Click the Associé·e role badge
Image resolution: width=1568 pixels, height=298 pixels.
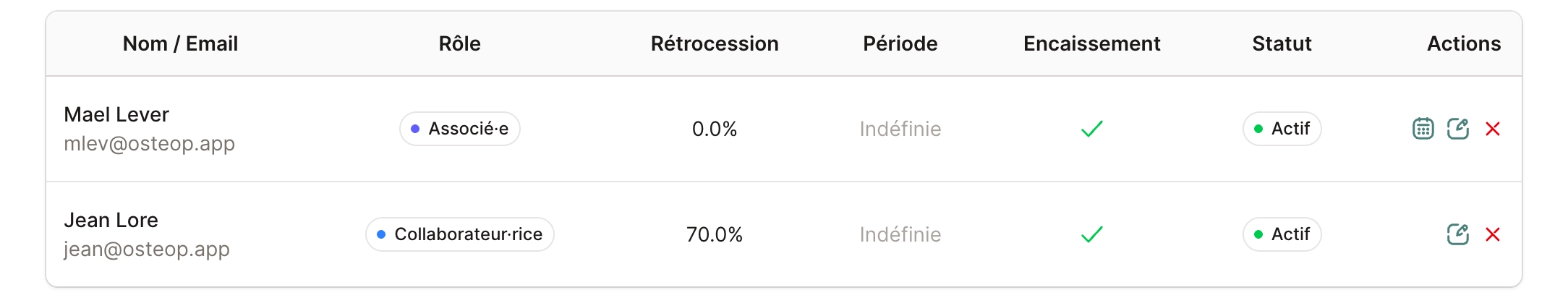460,129
